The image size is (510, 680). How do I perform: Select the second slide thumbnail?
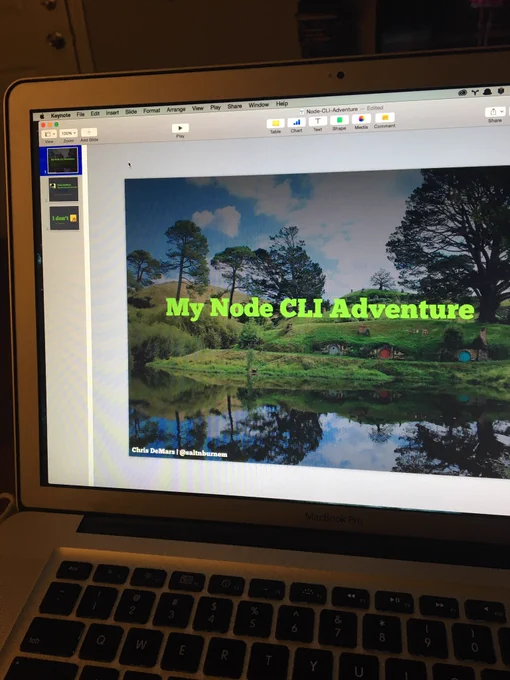(63, 189)
